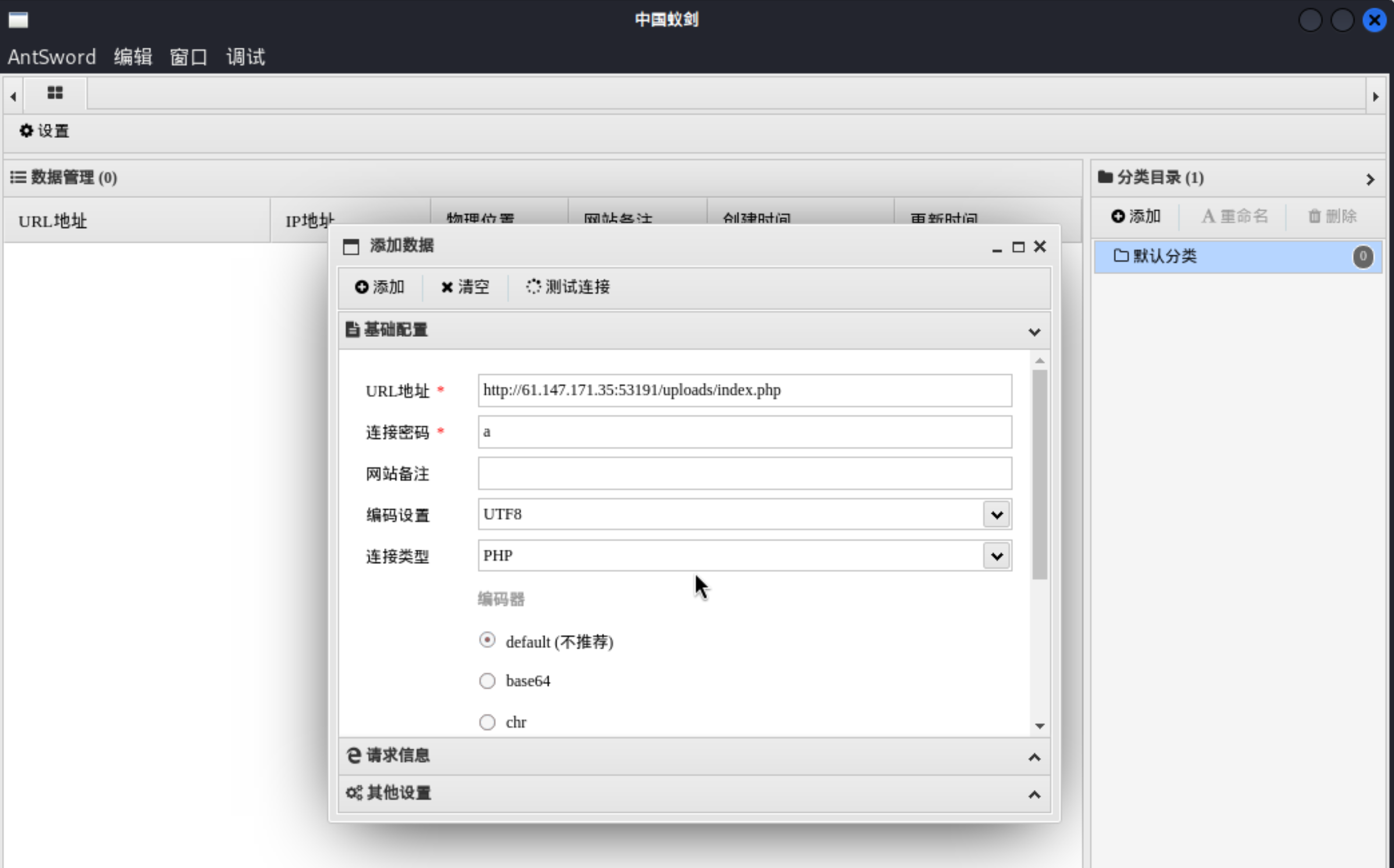
Task: Click the 重命名 category button
Action: pos(1235,216)
